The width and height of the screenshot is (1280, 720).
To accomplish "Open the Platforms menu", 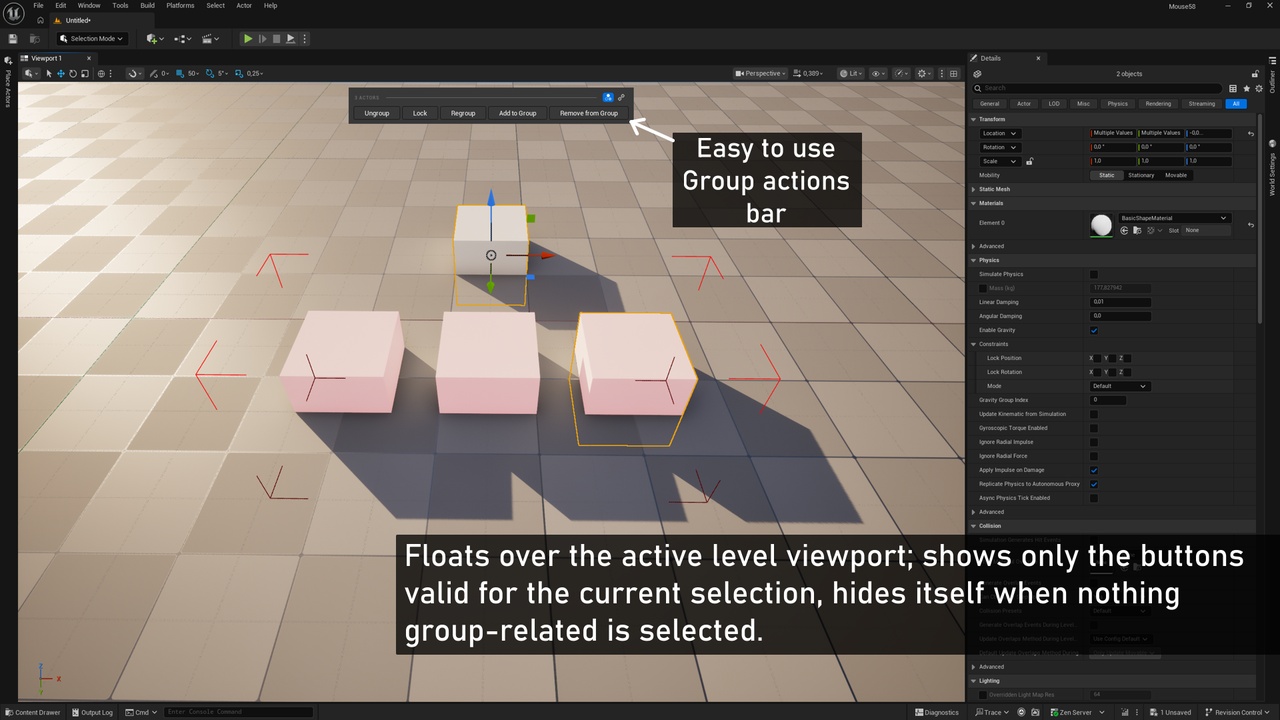I will (180, 5).
